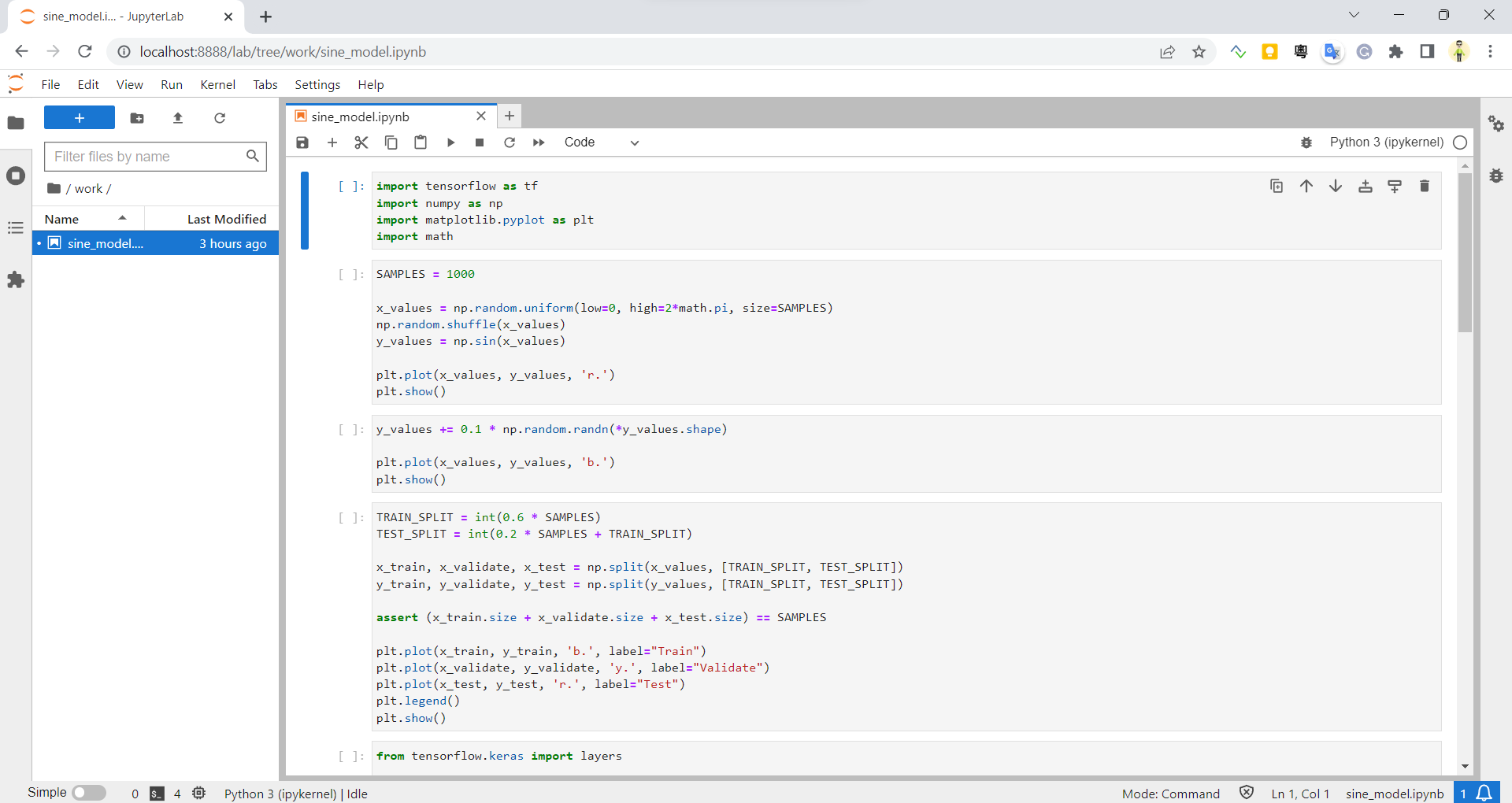
Task: Restart kernel and run all cells
Action: tap(539, 142)
